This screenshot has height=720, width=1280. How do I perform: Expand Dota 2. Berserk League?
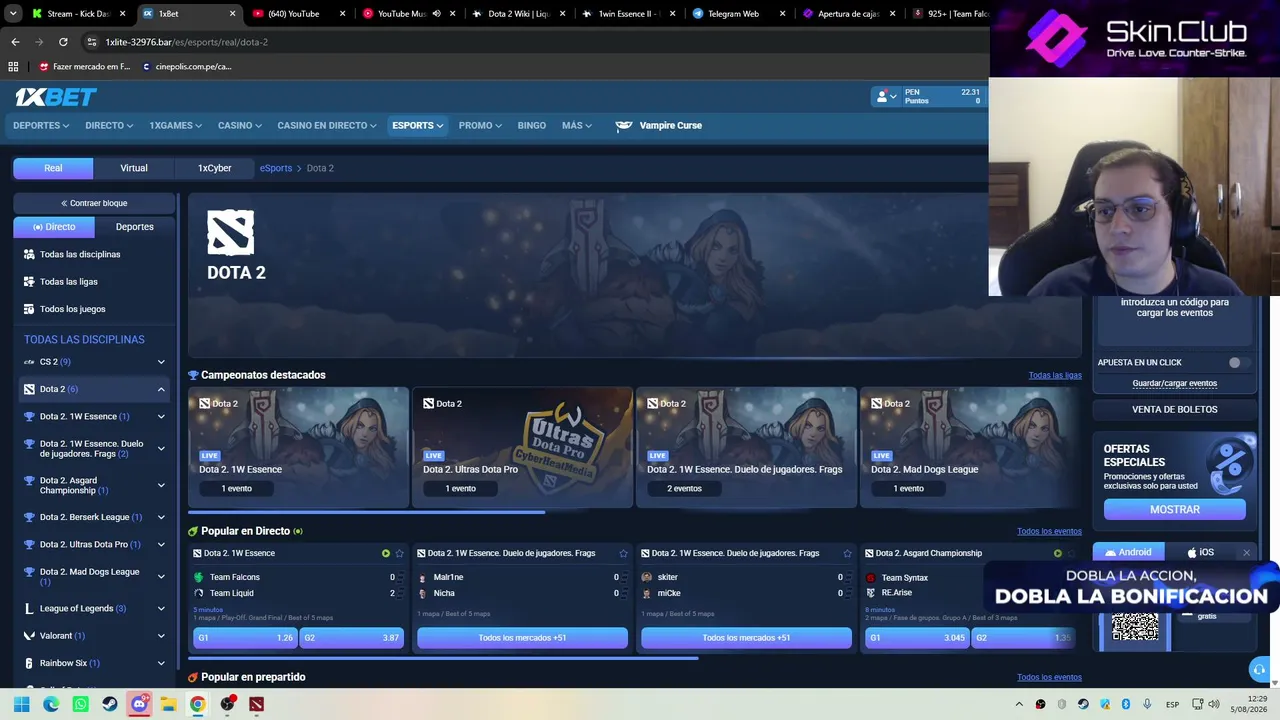[x=161, y=517]
